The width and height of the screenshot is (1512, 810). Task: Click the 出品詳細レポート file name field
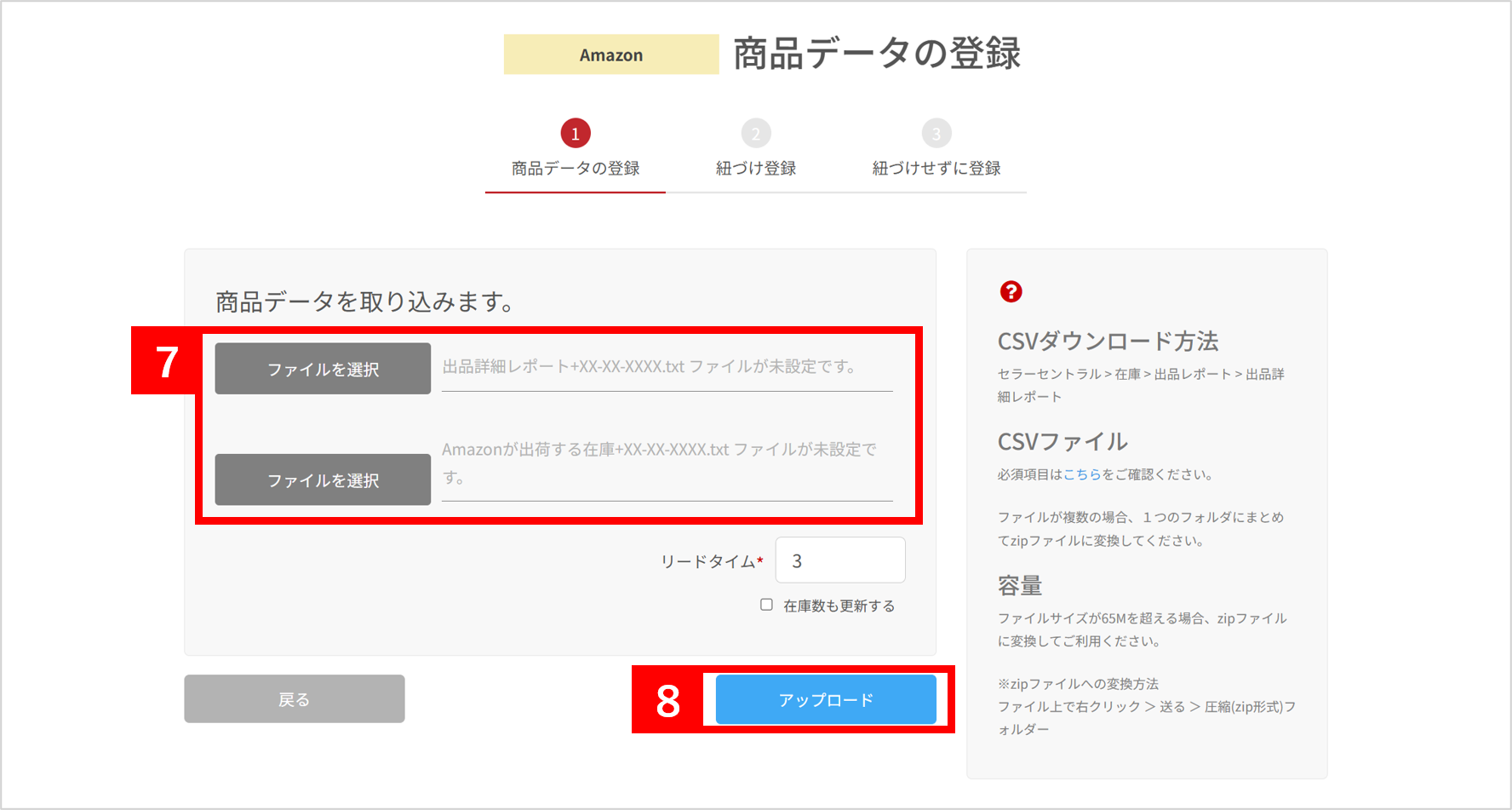pyautogui.click(x=666, y=367)
